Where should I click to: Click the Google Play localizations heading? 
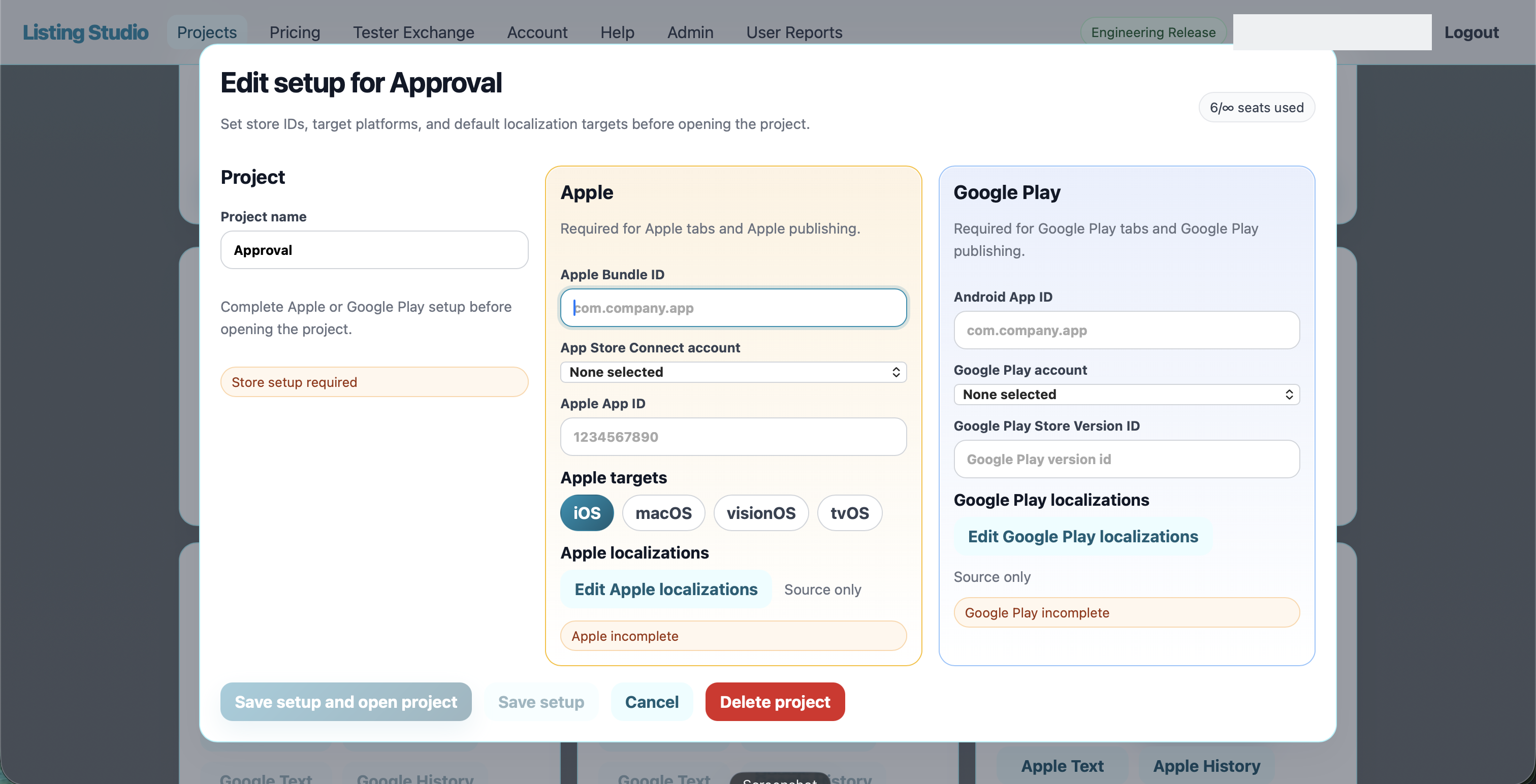1051,500
